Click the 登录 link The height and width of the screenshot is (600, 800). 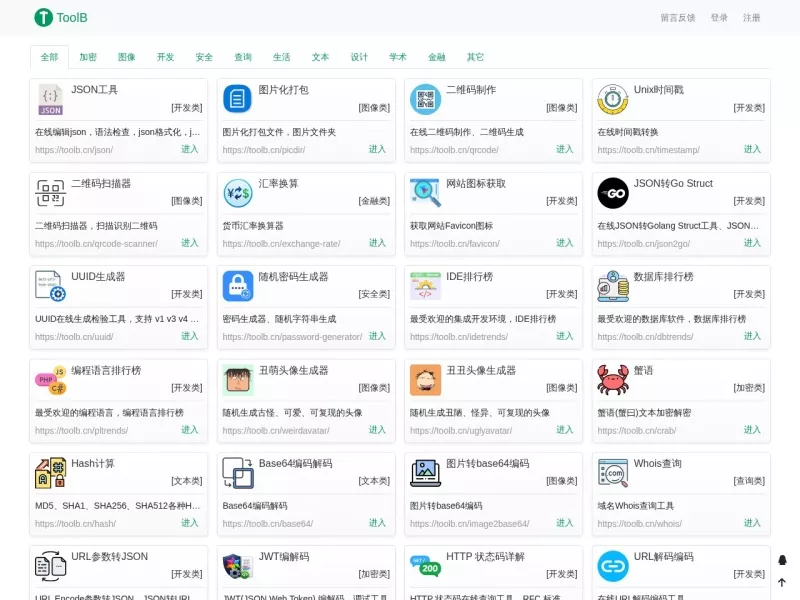[x=719, y=18]
